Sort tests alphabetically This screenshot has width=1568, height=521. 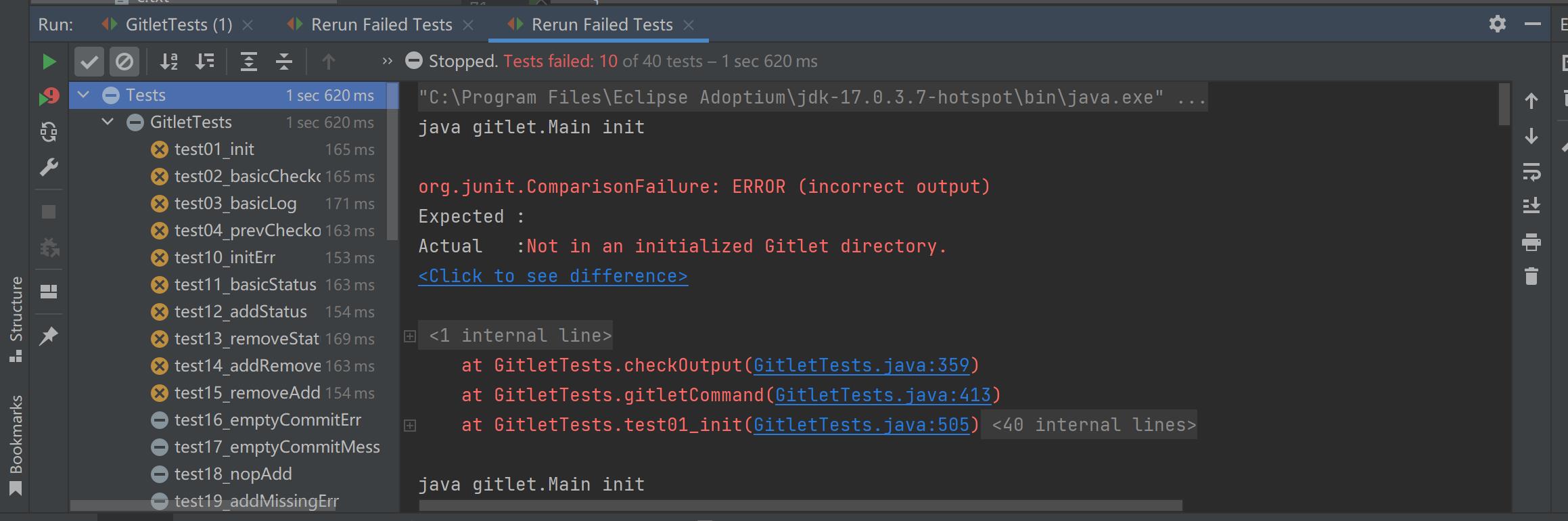(x=169, y=62)
